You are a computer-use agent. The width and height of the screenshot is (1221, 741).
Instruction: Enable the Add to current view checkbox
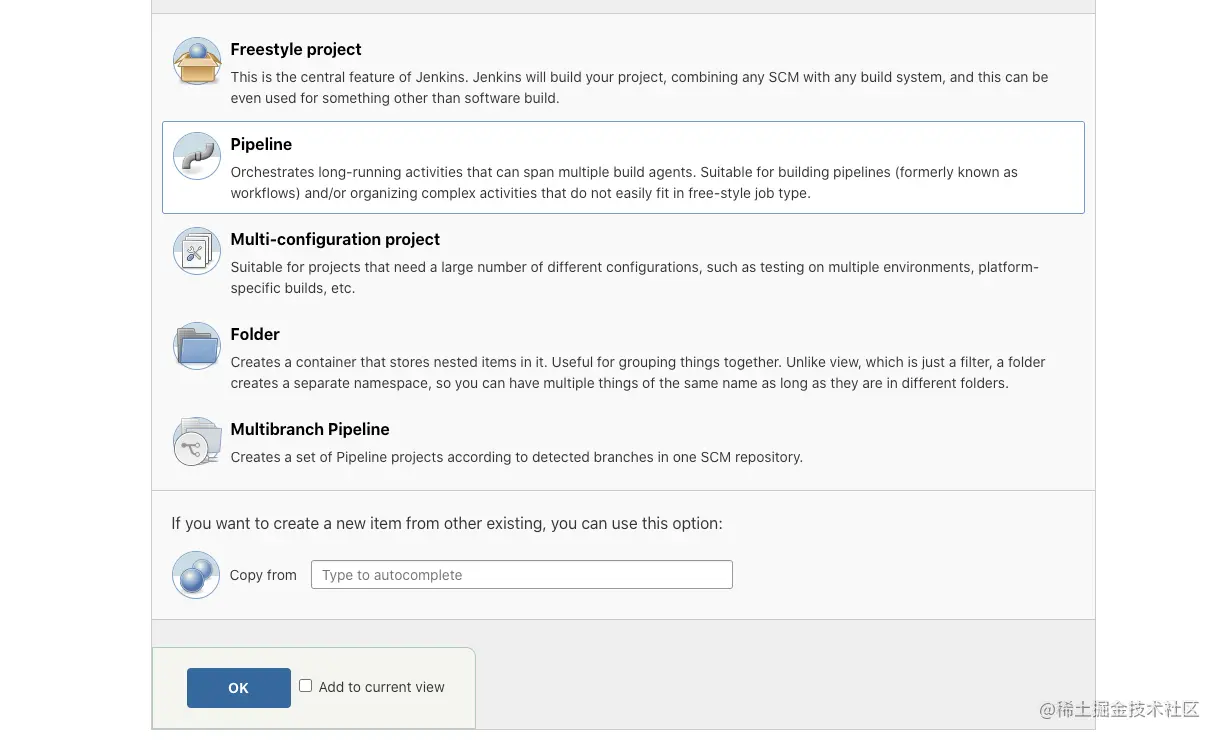[306, 686]
